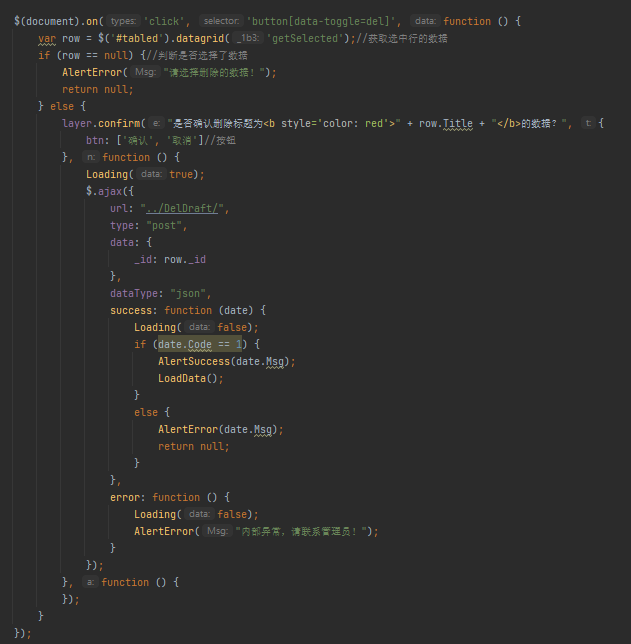Click '$.ajax' call
This screenshot has height=644, width=631.
click(x=104, y=191)
